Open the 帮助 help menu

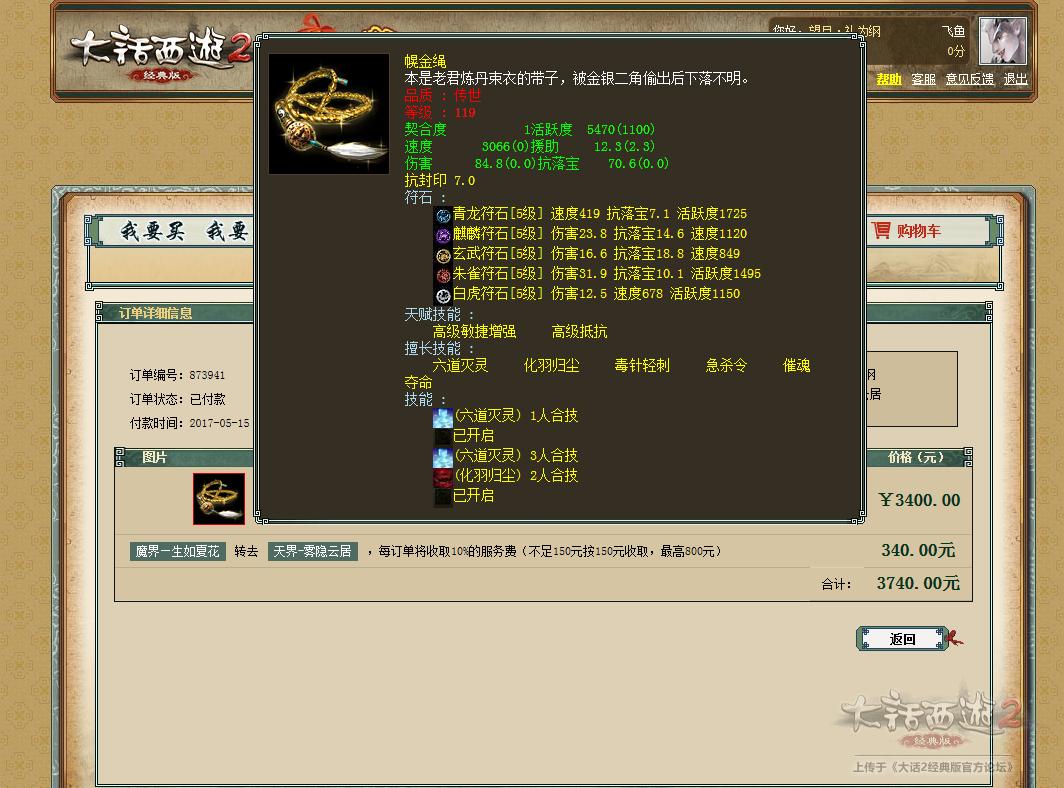click(889, 79)
